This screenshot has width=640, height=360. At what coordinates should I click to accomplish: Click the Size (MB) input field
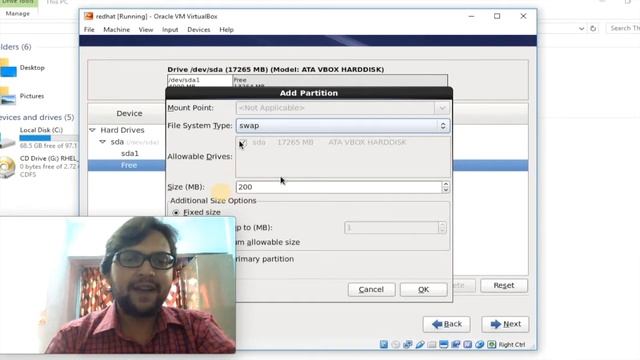[339, 187]
